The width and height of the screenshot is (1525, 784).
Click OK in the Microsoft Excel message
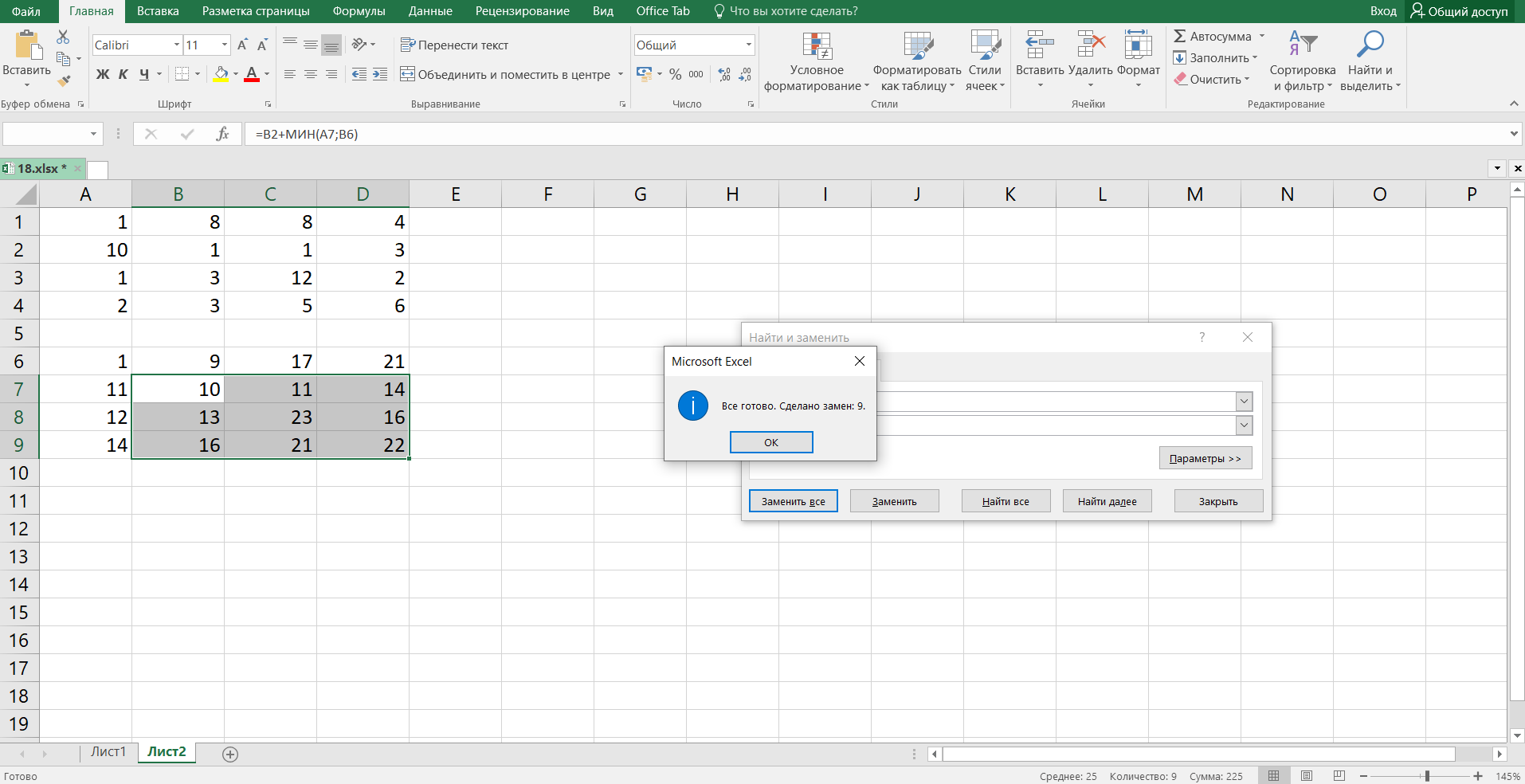[771, 442]
